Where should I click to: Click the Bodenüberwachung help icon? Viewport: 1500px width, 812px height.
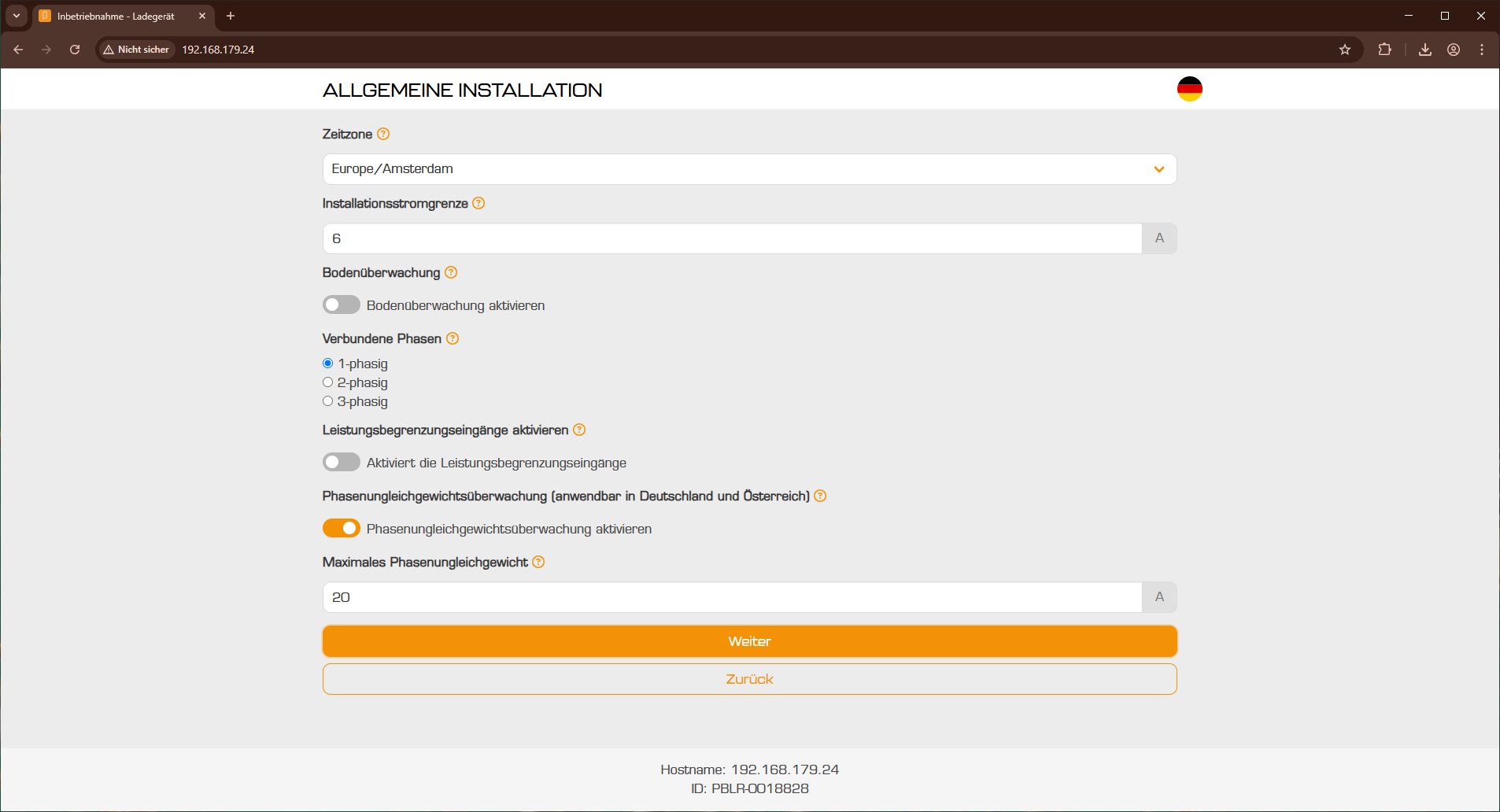[451, 272]
